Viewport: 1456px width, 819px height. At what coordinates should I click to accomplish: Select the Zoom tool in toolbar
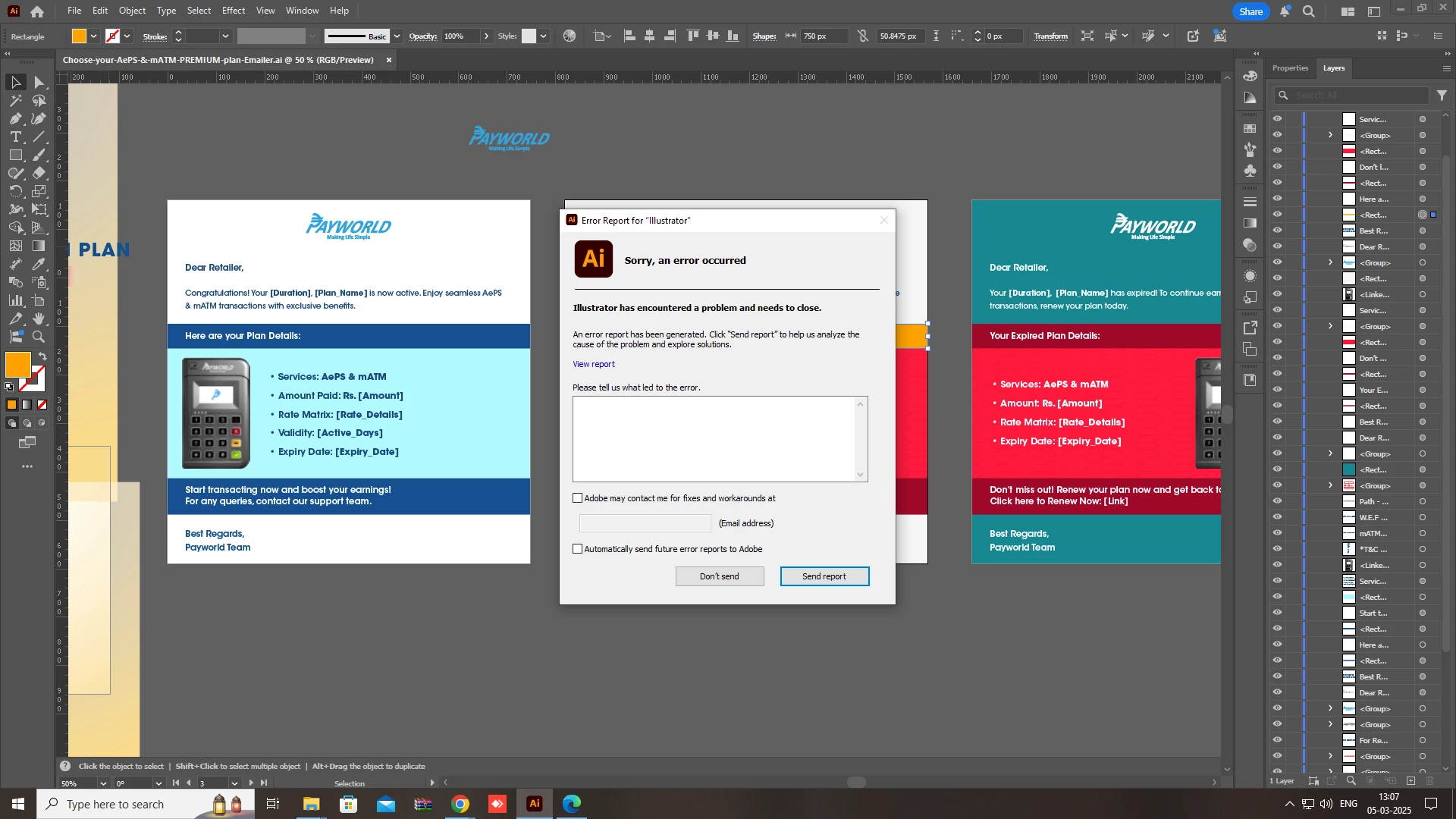click(39, 337)
